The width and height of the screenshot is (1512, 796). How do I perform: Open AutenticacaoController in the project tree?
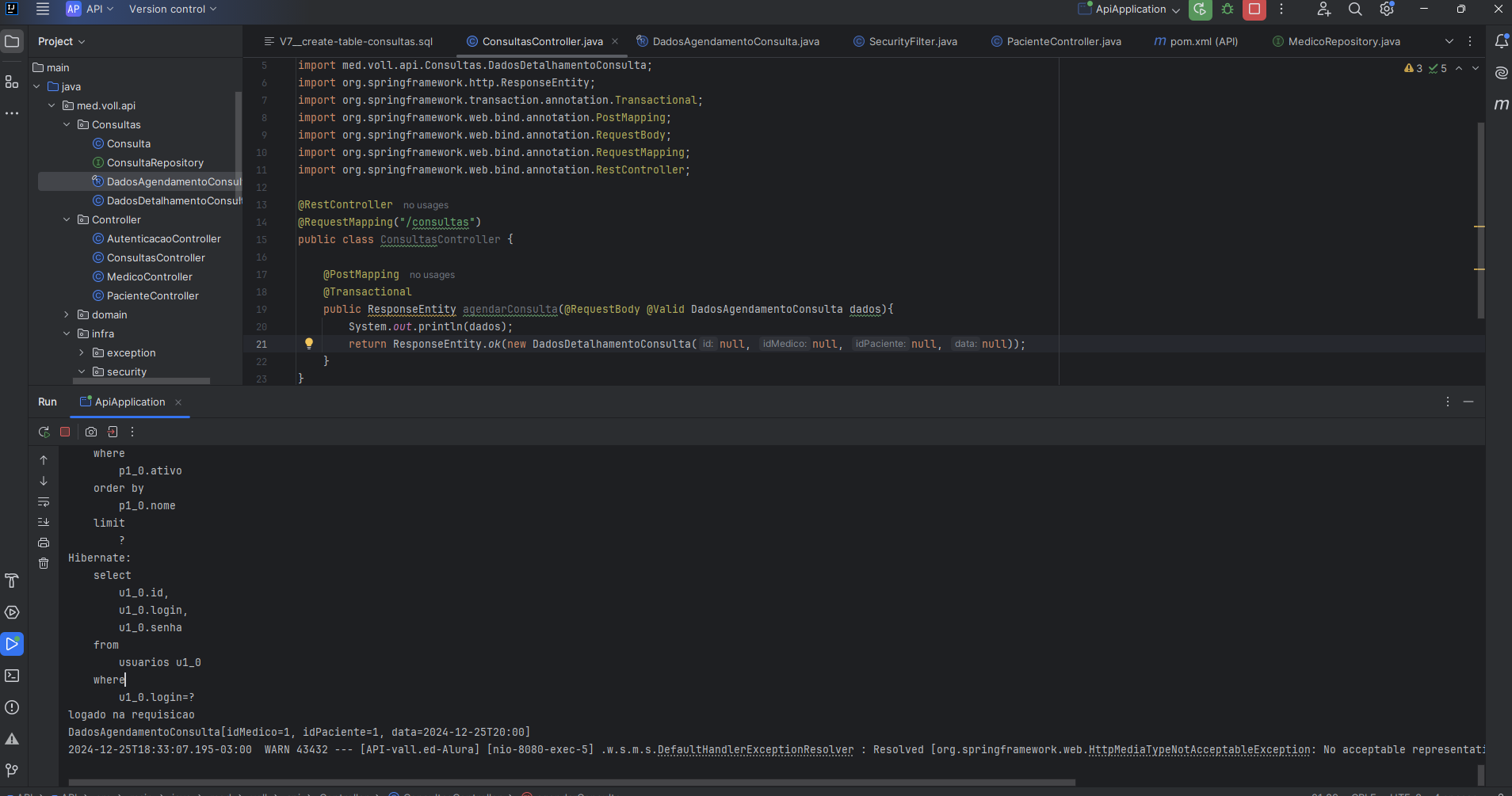click(164, 238)
